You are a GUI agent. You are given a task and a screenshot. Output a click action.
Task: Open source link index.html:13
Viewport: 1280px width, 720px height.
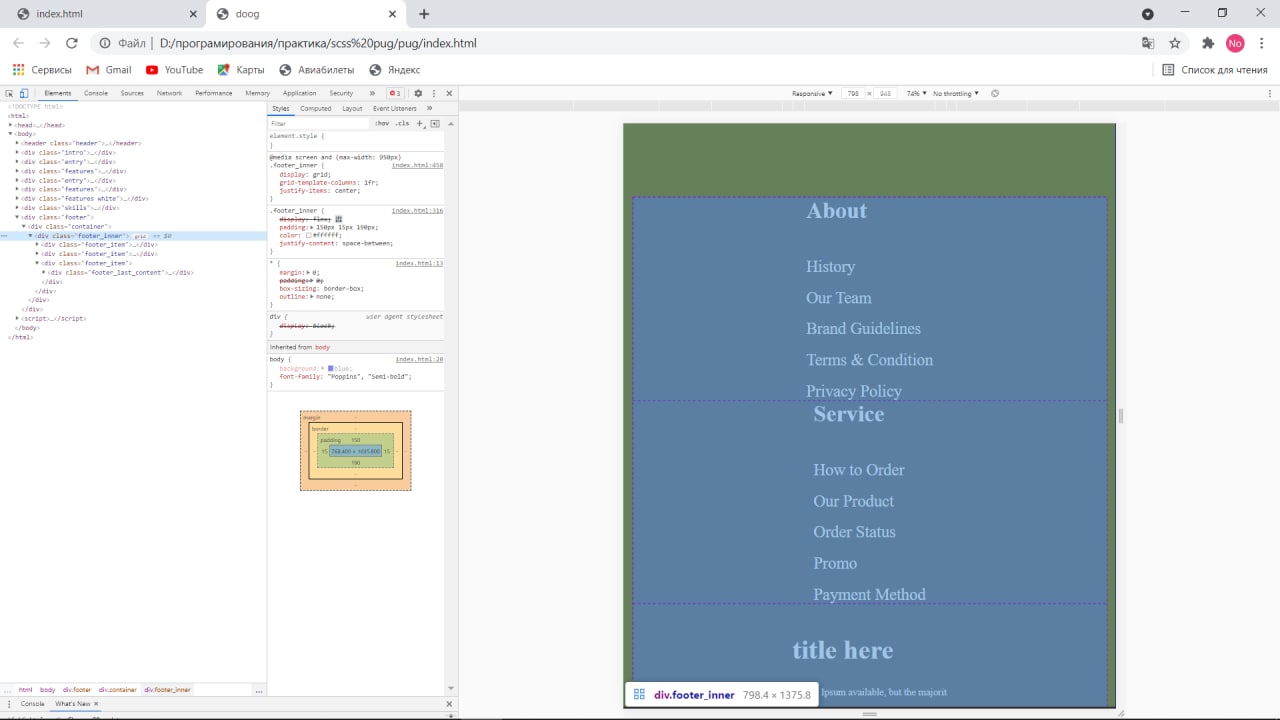point(419,263)
